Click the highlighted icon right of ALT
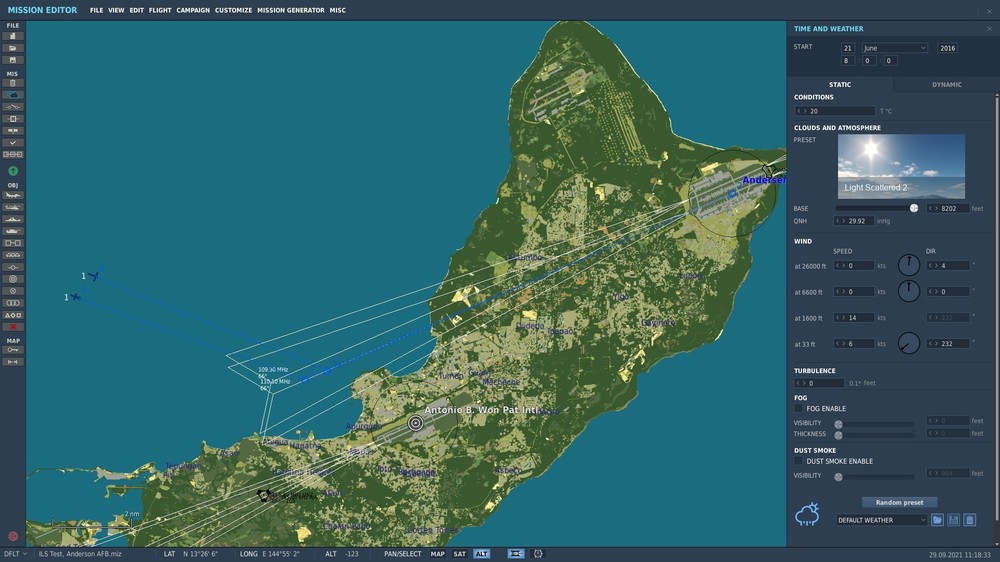The image size is (1000, 562). click(x=515, y=554)
